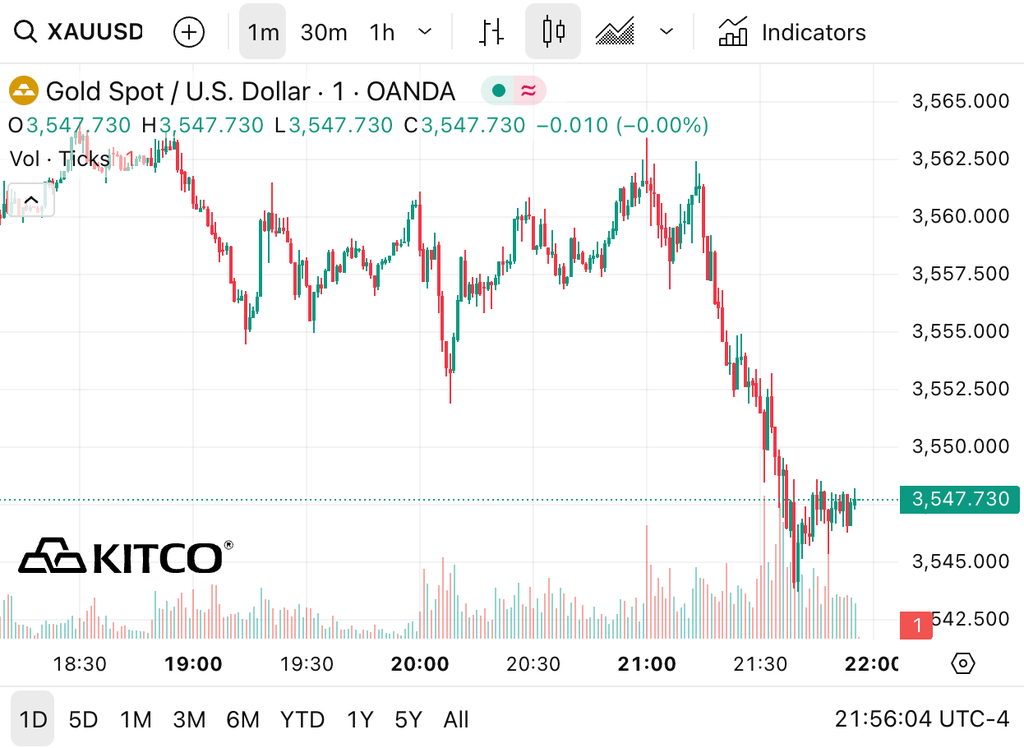Click the gold bars symbol logo

24,91
